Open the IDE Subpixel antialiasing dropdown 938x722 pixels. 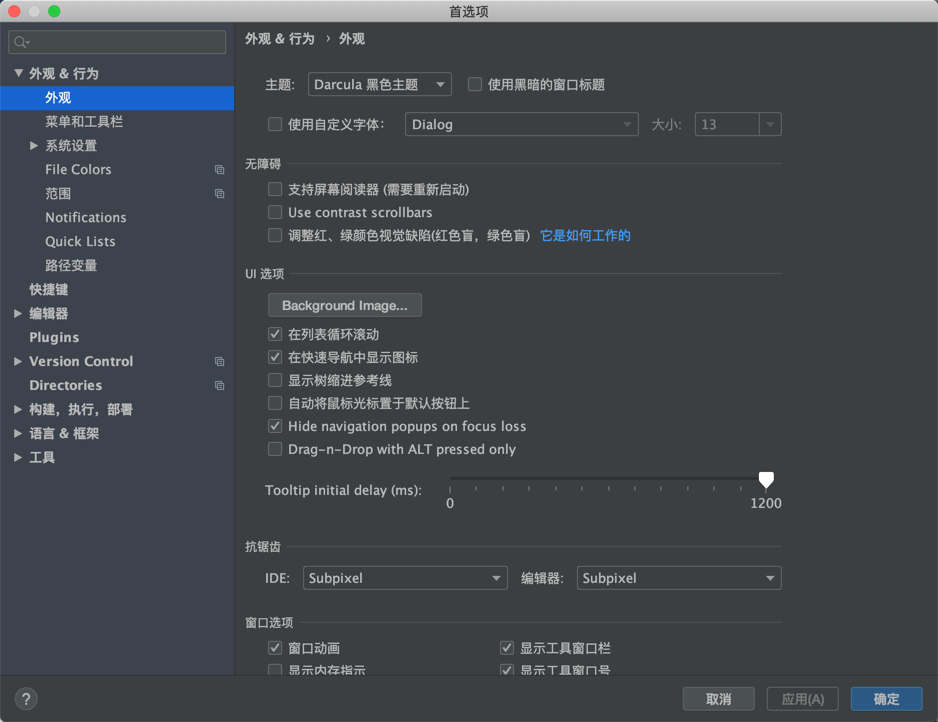click(405, 578)
